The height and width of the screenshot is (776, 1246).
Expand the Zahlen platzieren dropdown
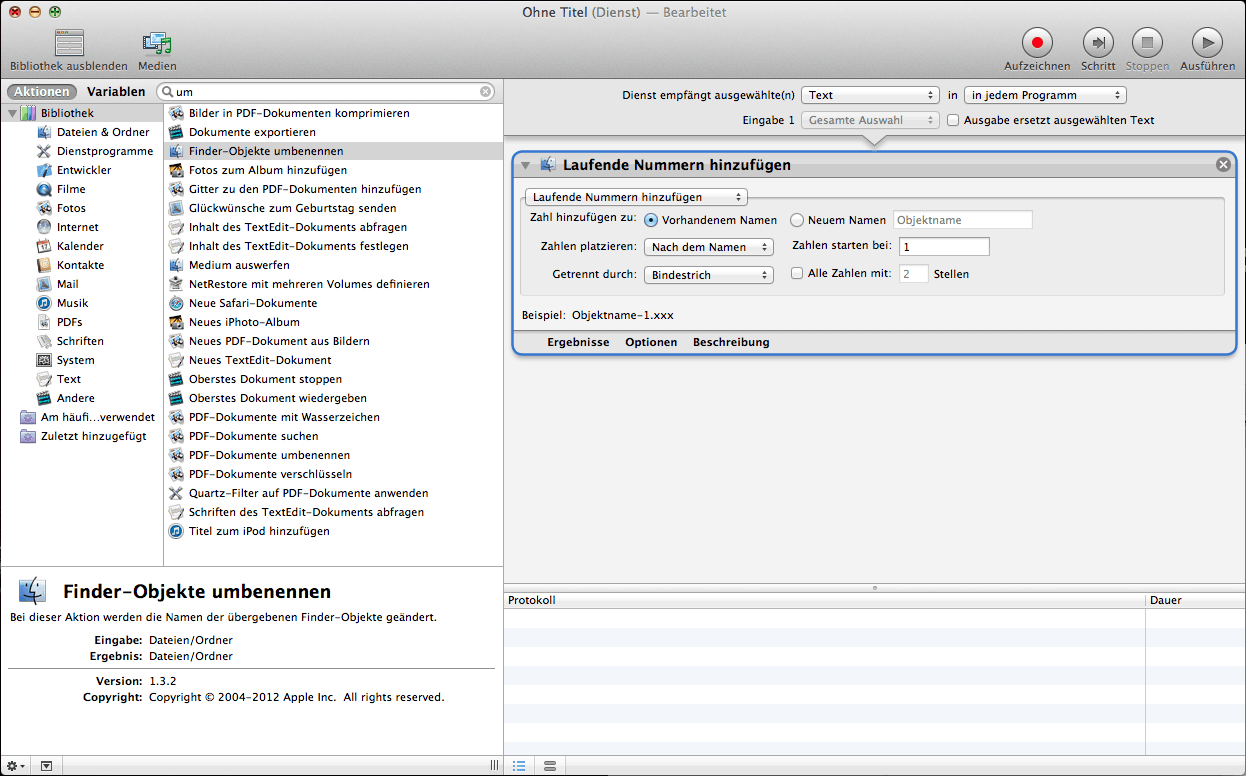pyautogui.click(x=708, y=247)
